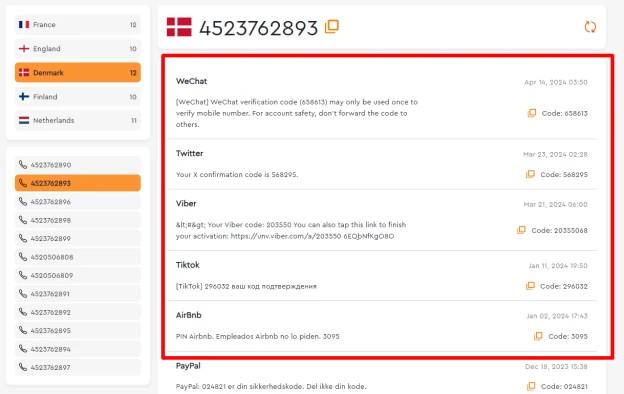Copy AirBnb code 3095 icon
The height and width of the screenshot is (394, 624).
[538, 336]
